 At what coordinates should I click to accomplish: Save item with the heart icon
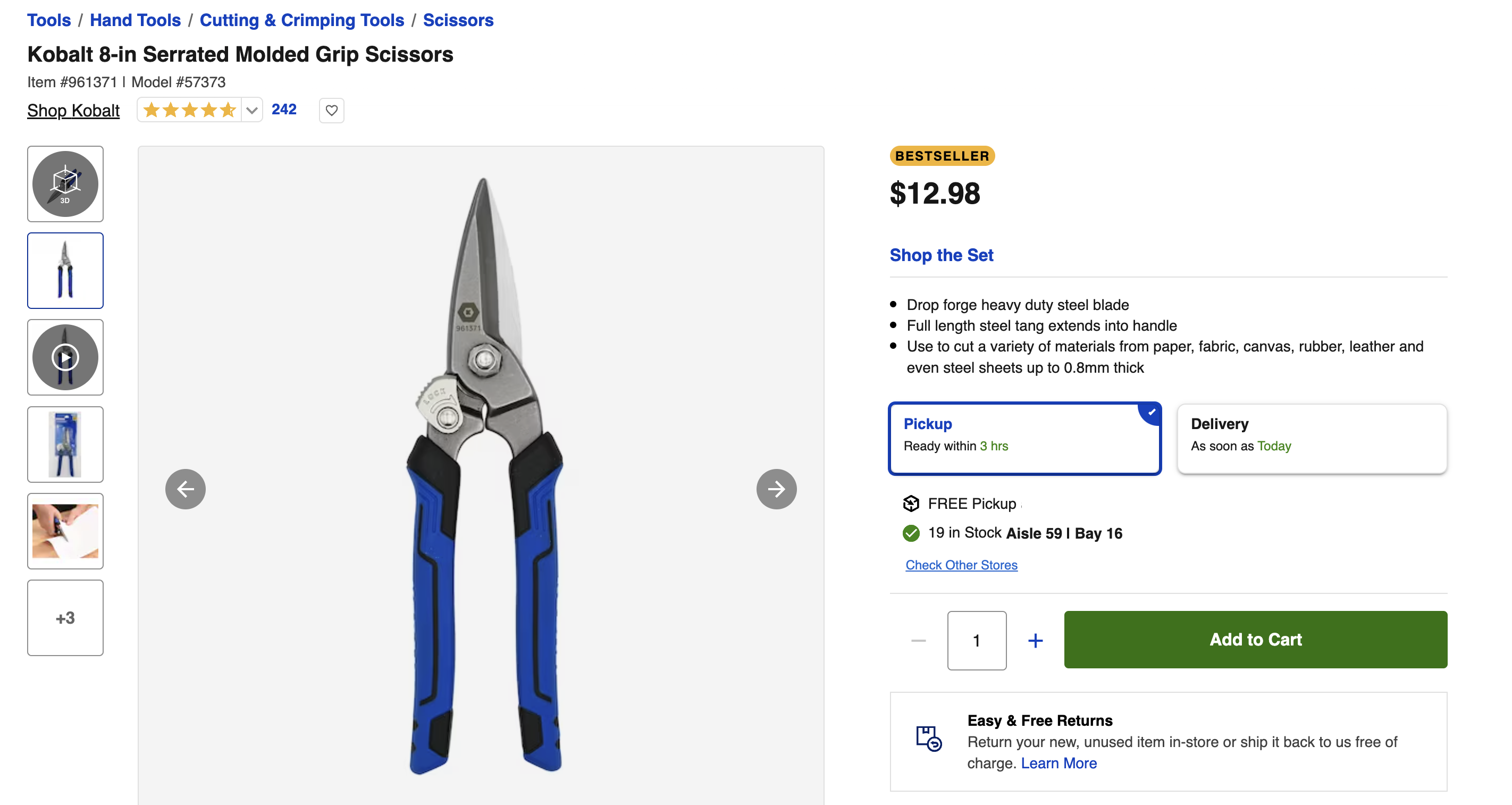point(331,110)
